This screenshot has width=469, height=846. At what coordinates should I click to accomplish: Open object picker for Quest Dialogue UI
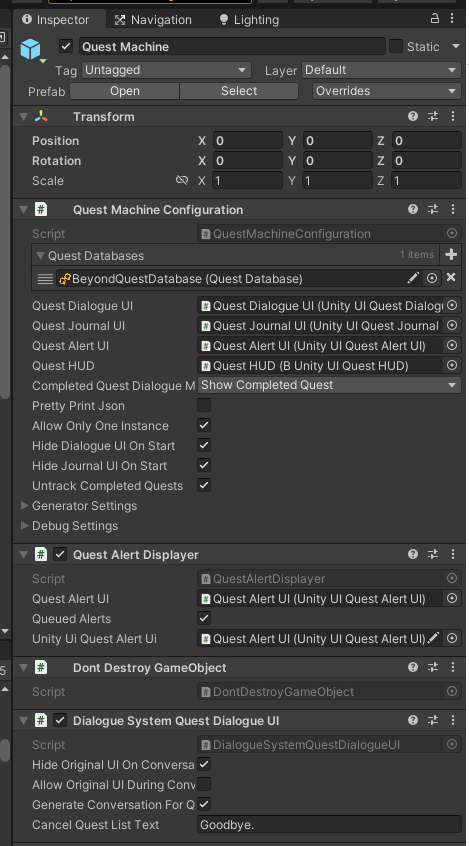[x=452, y=305]
